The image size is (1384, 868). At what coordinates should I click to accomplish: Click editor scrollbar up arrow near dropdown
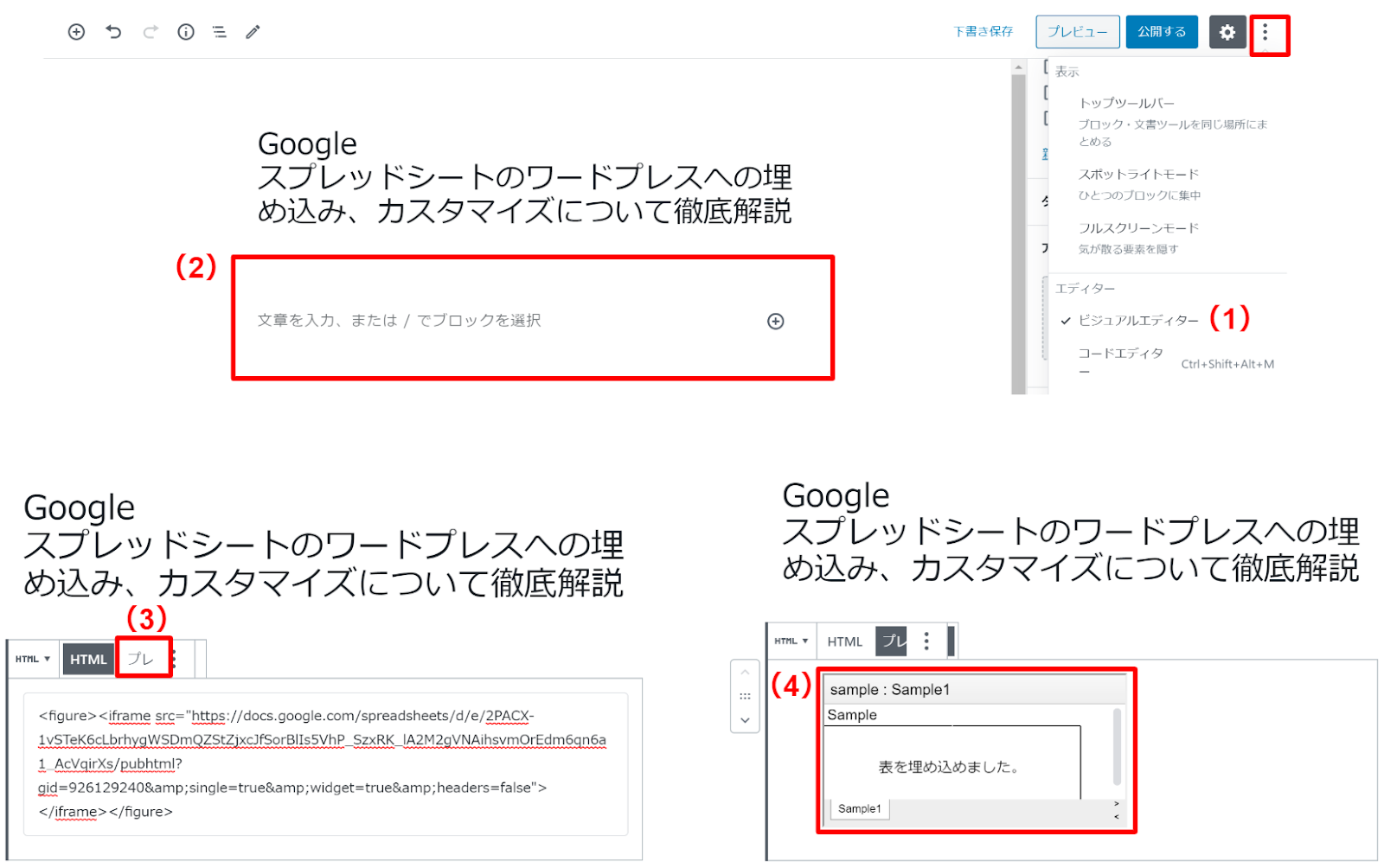tap(1019, 67)
